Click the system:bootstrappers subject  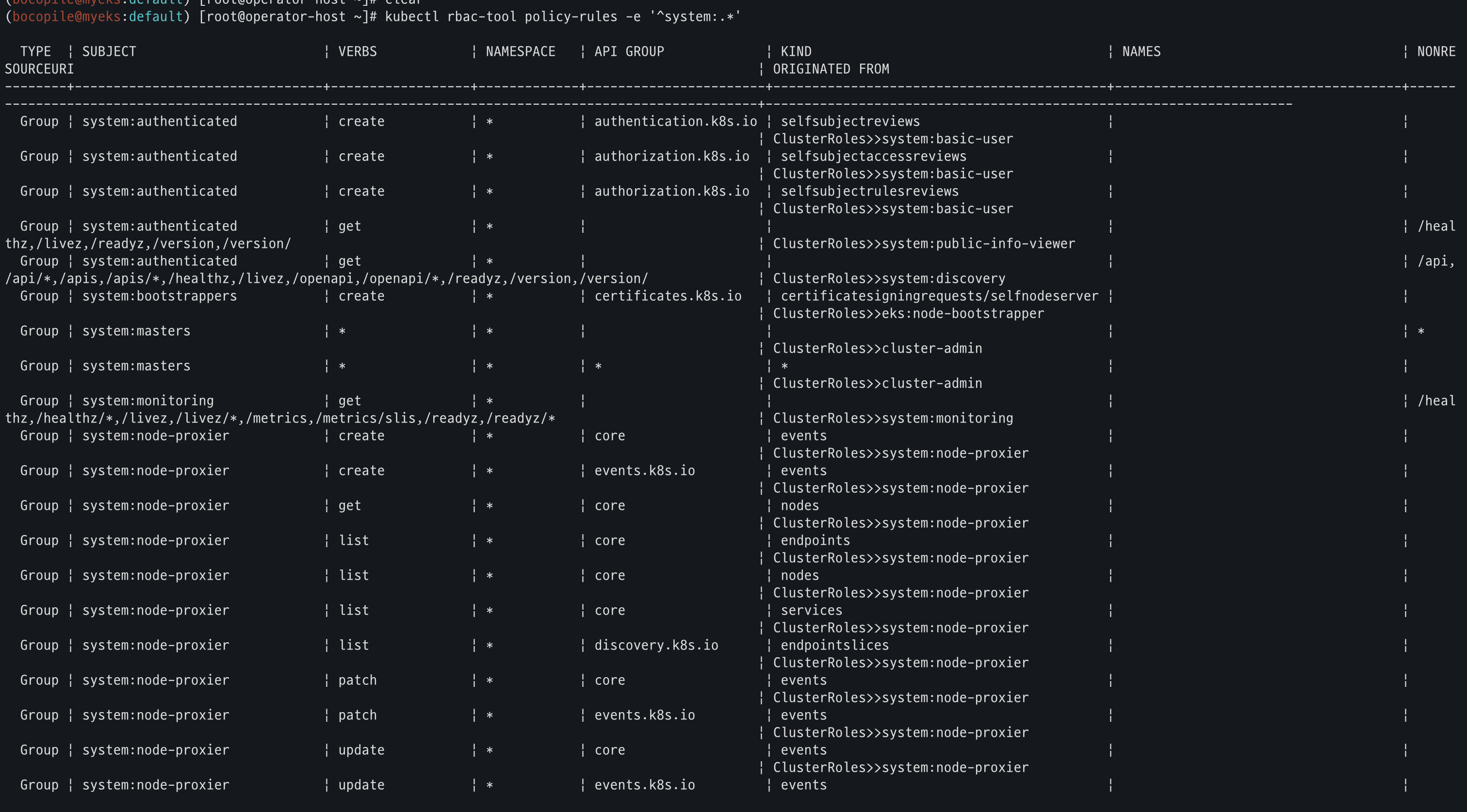[160, 296]
